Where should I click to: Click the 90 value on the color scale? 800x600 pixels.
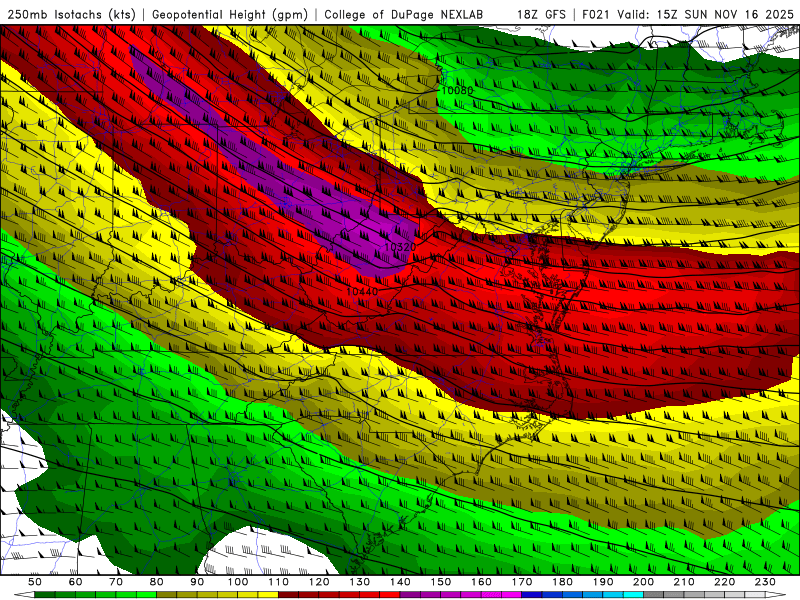[x=197, y=582]
